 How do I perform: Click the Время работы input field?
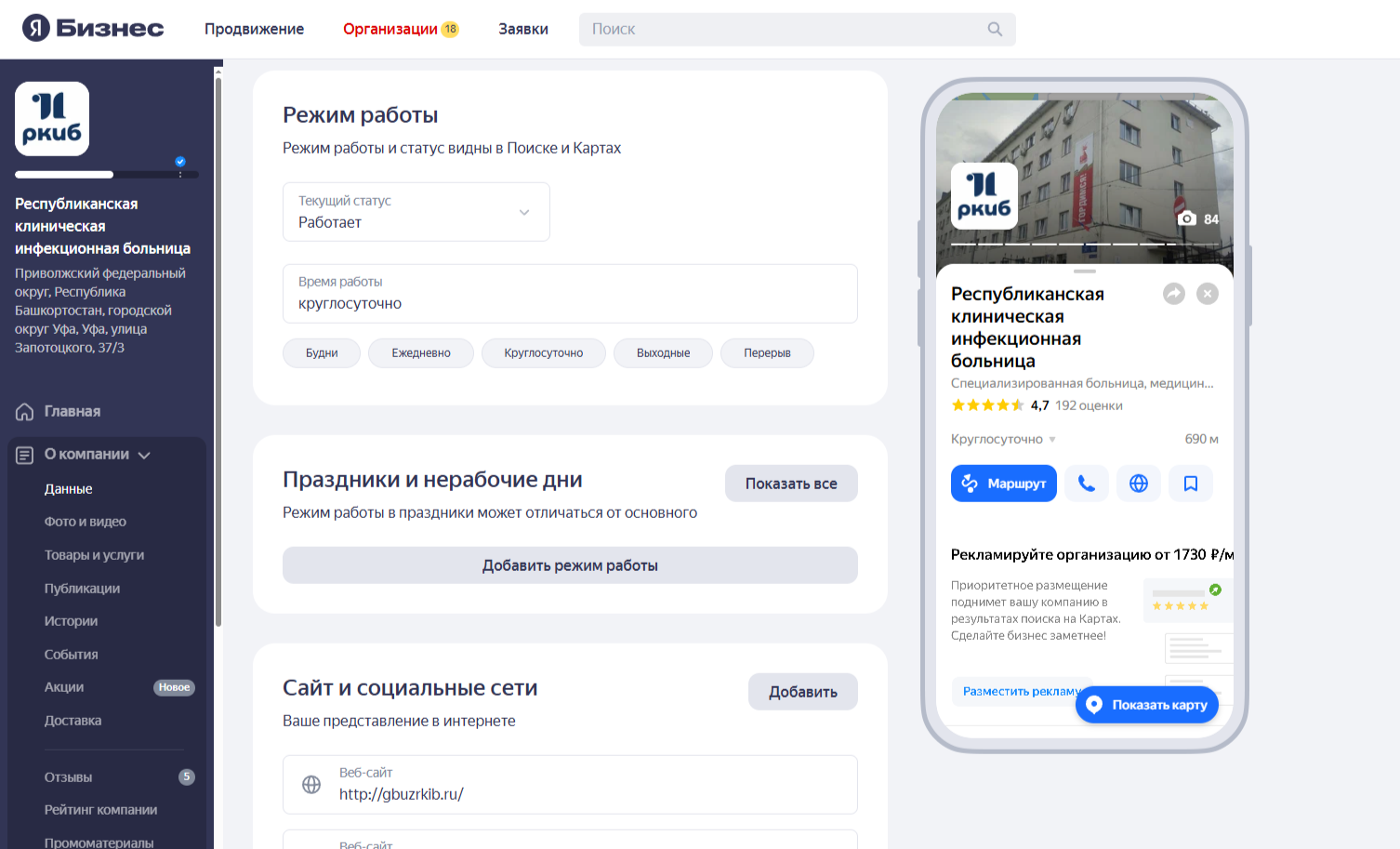click(x=570, y=294)
